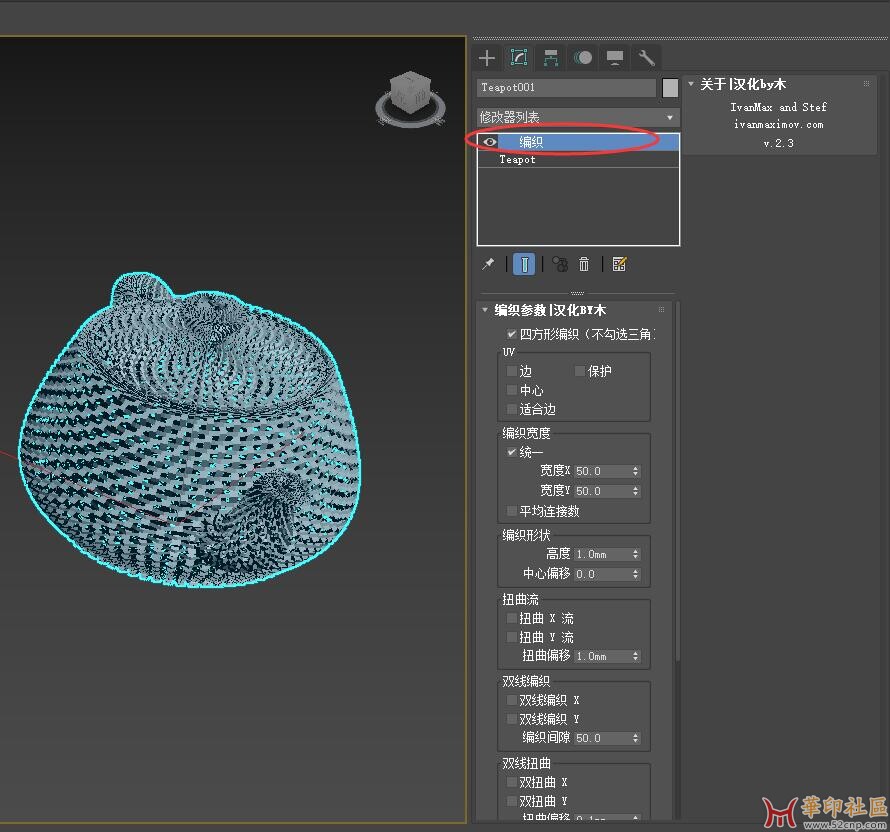The width and height of the screenshot is (890, 832).
Task: Remove modifier with trash icon
Action: click(x=584, y=264)
